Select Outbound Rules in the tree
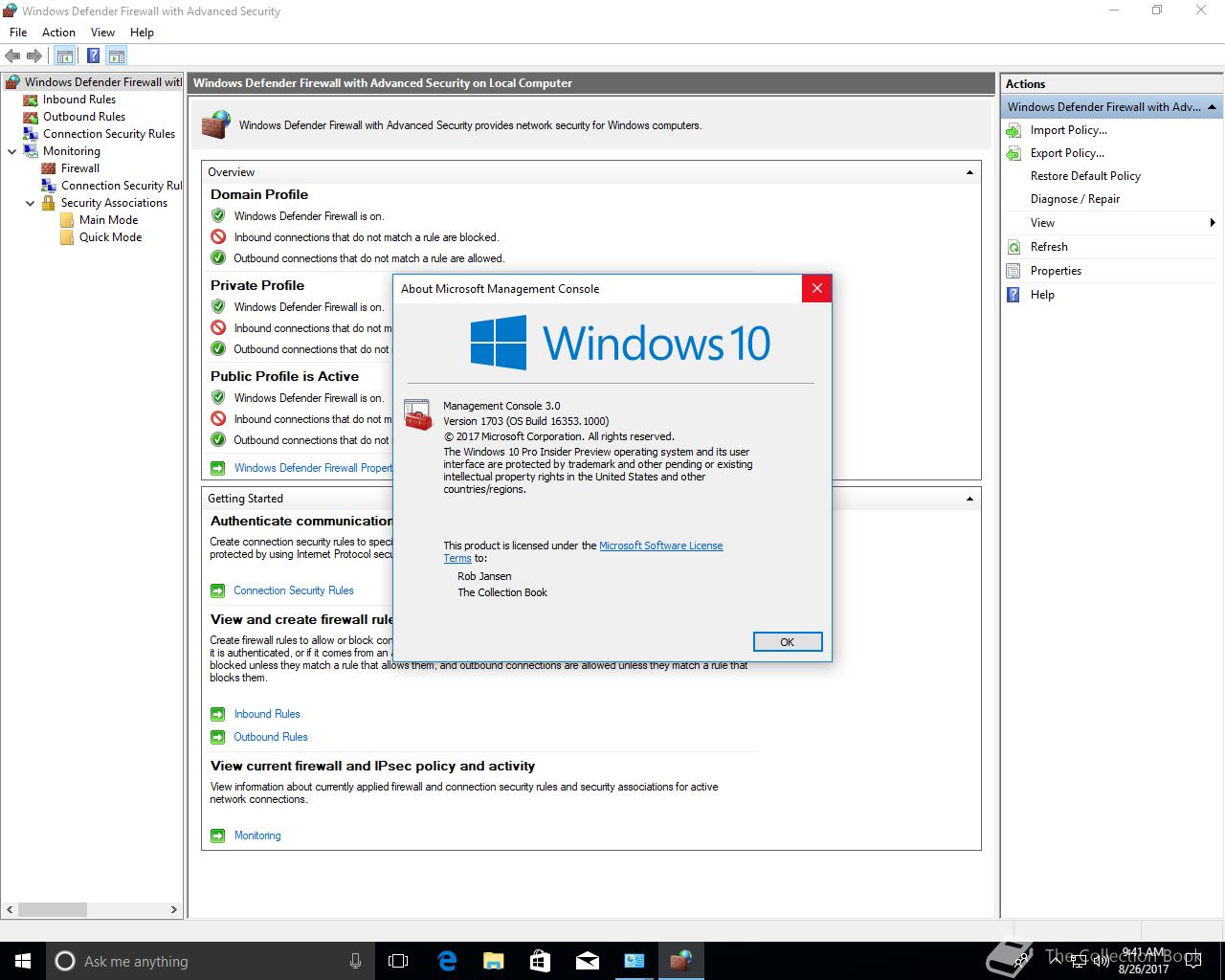This screenshot has width=1225, height=980. [84, 117]
